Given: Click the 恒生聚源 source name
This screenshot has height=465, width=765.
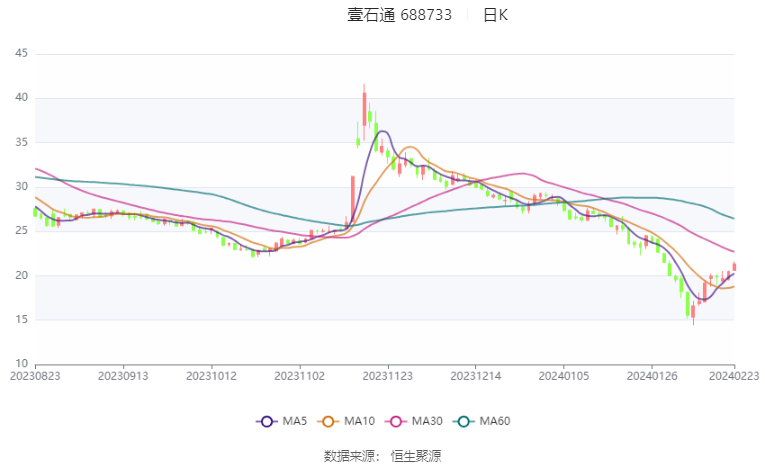Looking at the screenshot, I should pyautogui.click(x=416, y=456).
